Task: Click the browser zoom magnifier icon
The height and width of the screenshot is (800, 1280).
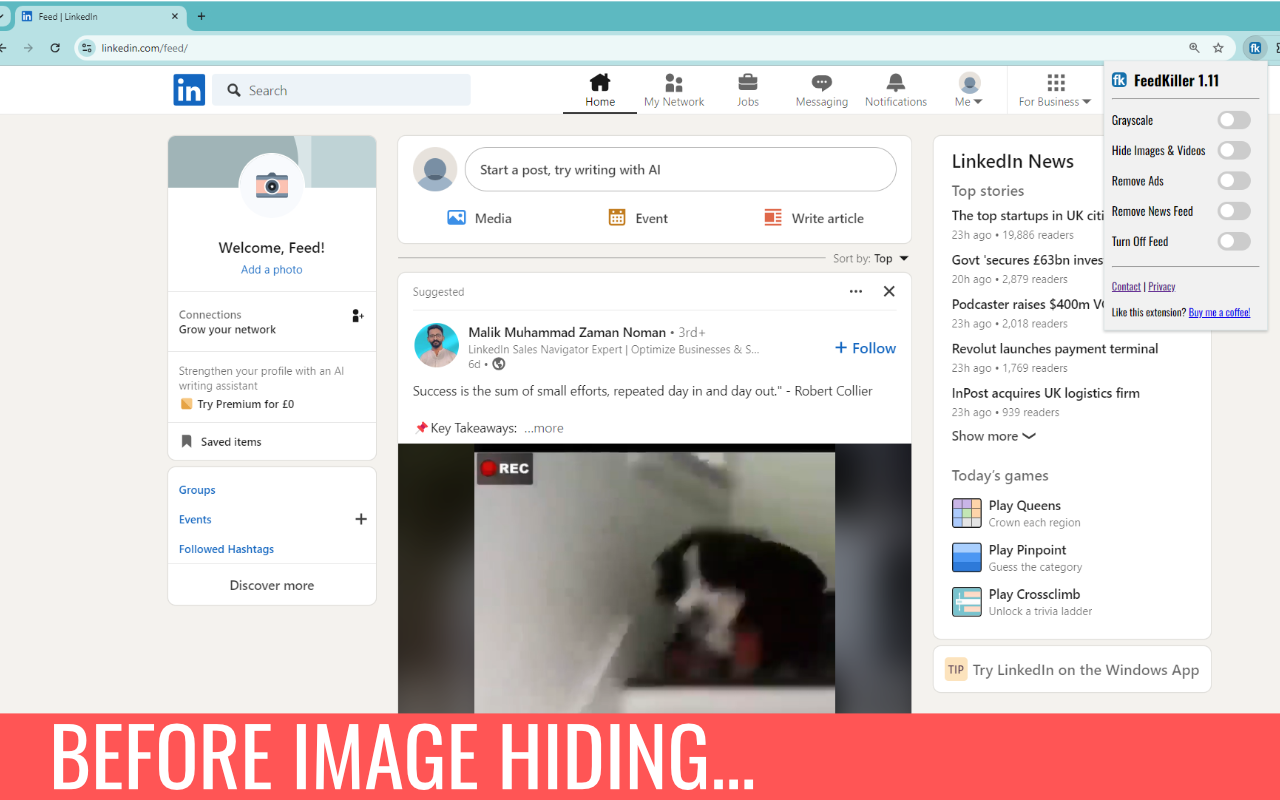Action: [x=1194, y=47]
